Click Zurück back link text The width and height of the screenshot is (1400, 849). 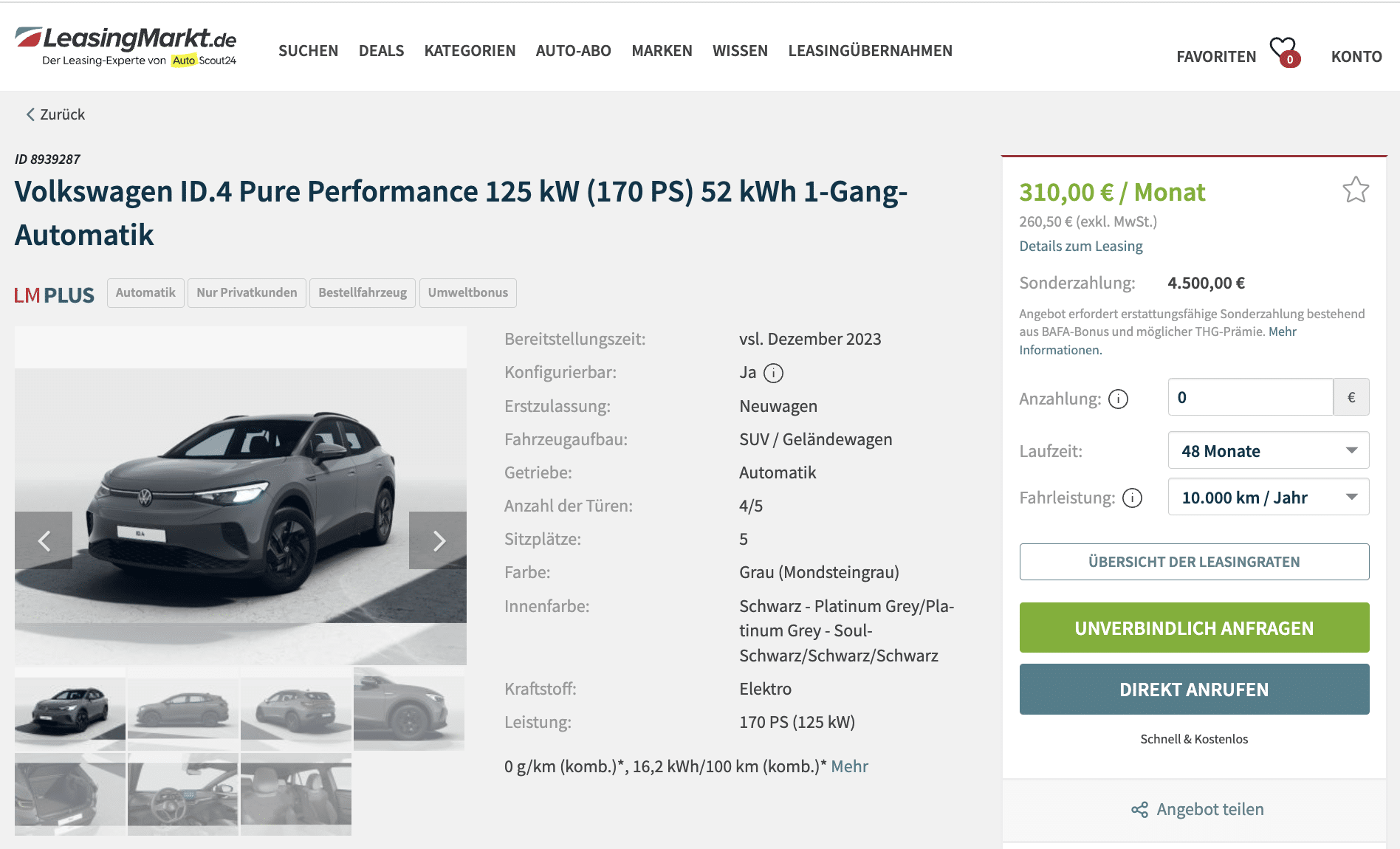(62, 114)
